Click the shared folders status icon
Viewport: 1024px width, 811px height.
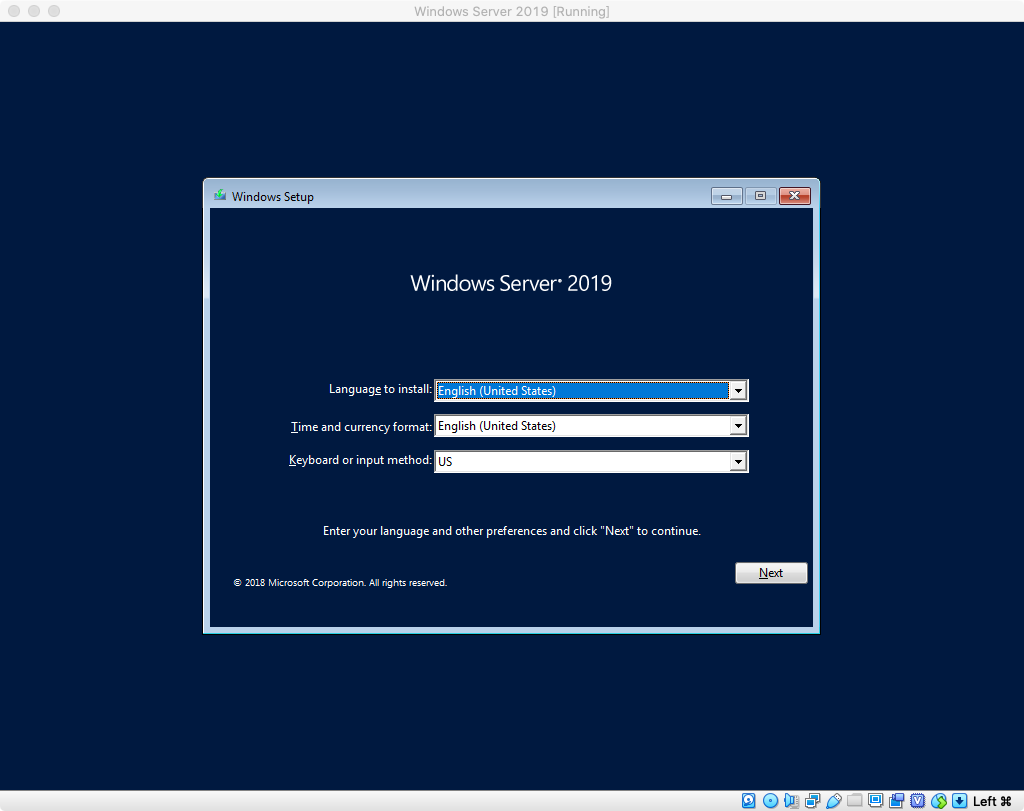tap(855, 801)
